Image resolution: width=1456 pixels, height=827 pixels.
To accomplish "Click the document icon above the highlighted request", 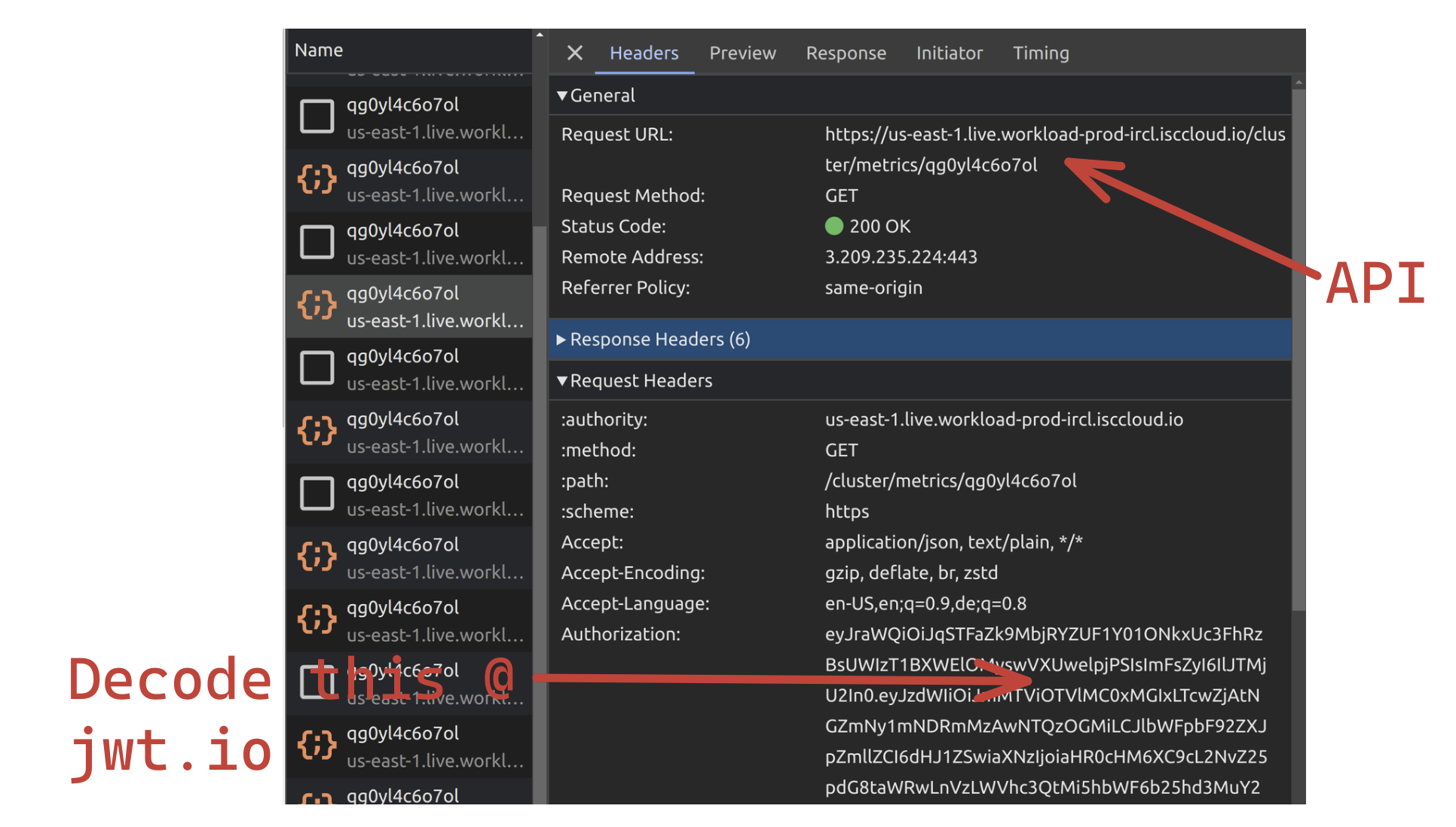I will (x=317, y=243).
